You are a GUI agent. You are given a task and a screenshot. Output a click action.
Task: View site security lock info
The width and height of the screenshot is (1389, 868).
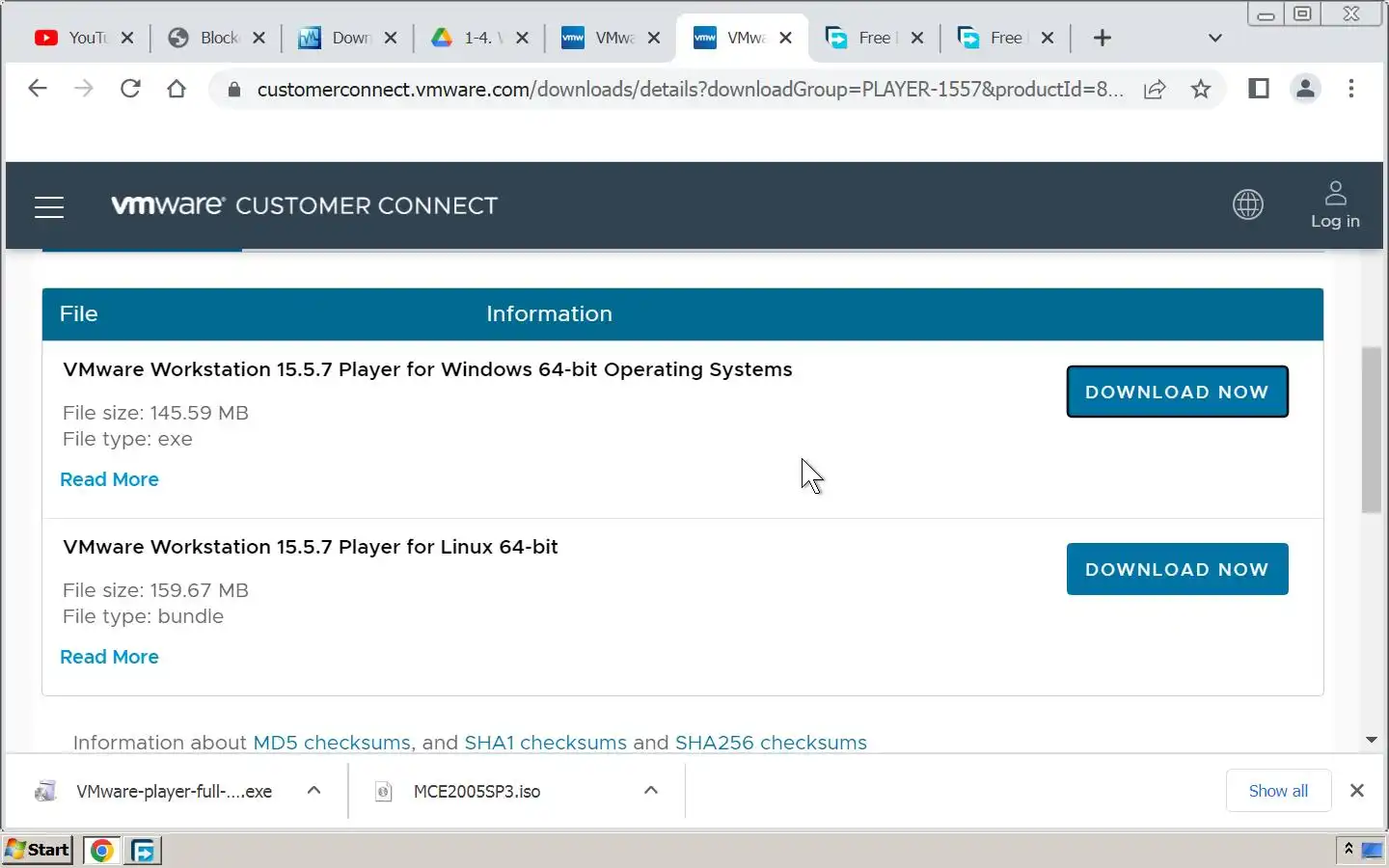233,90
